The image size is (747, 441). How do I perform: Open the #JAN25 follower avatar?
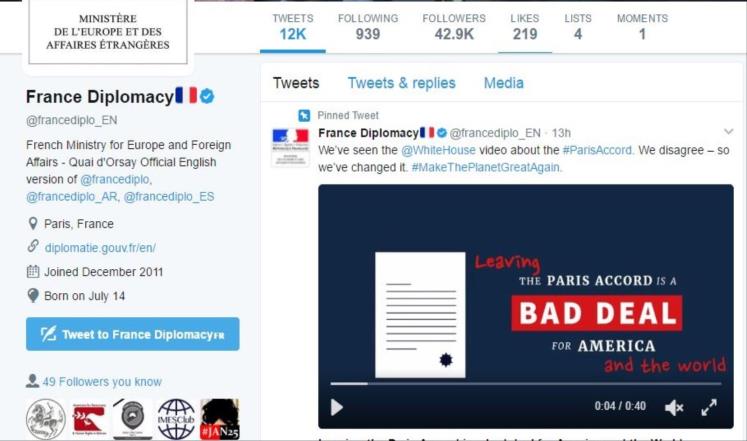click(220, 419)
